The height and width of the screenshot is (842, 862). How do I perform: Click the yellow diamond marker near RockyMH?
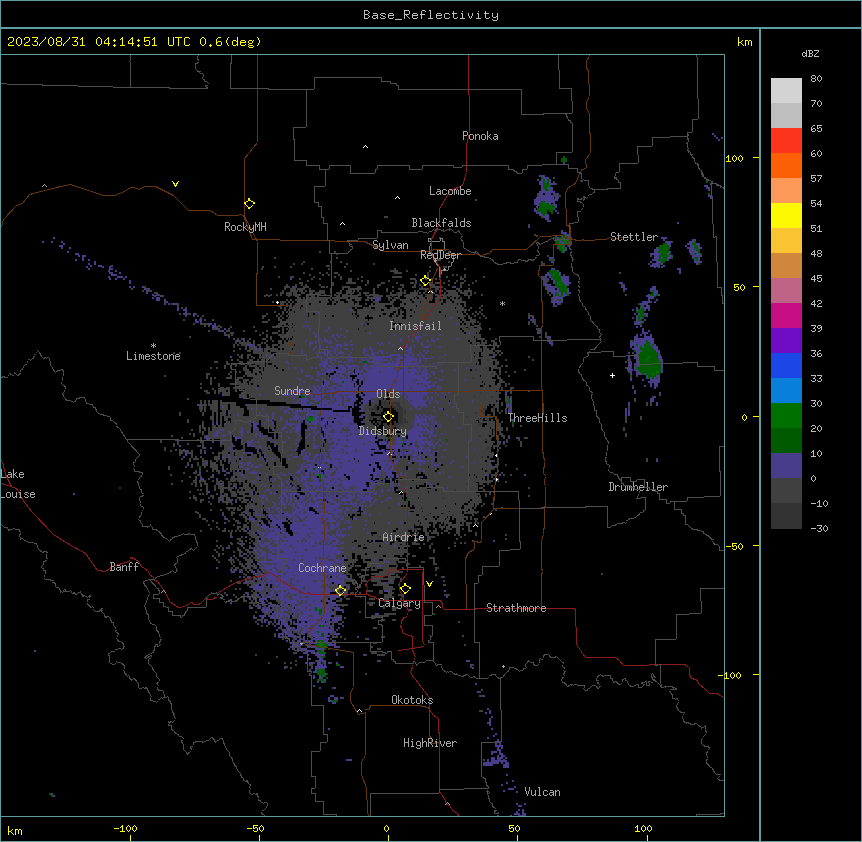pyautogui.click(x=250, y=204)
